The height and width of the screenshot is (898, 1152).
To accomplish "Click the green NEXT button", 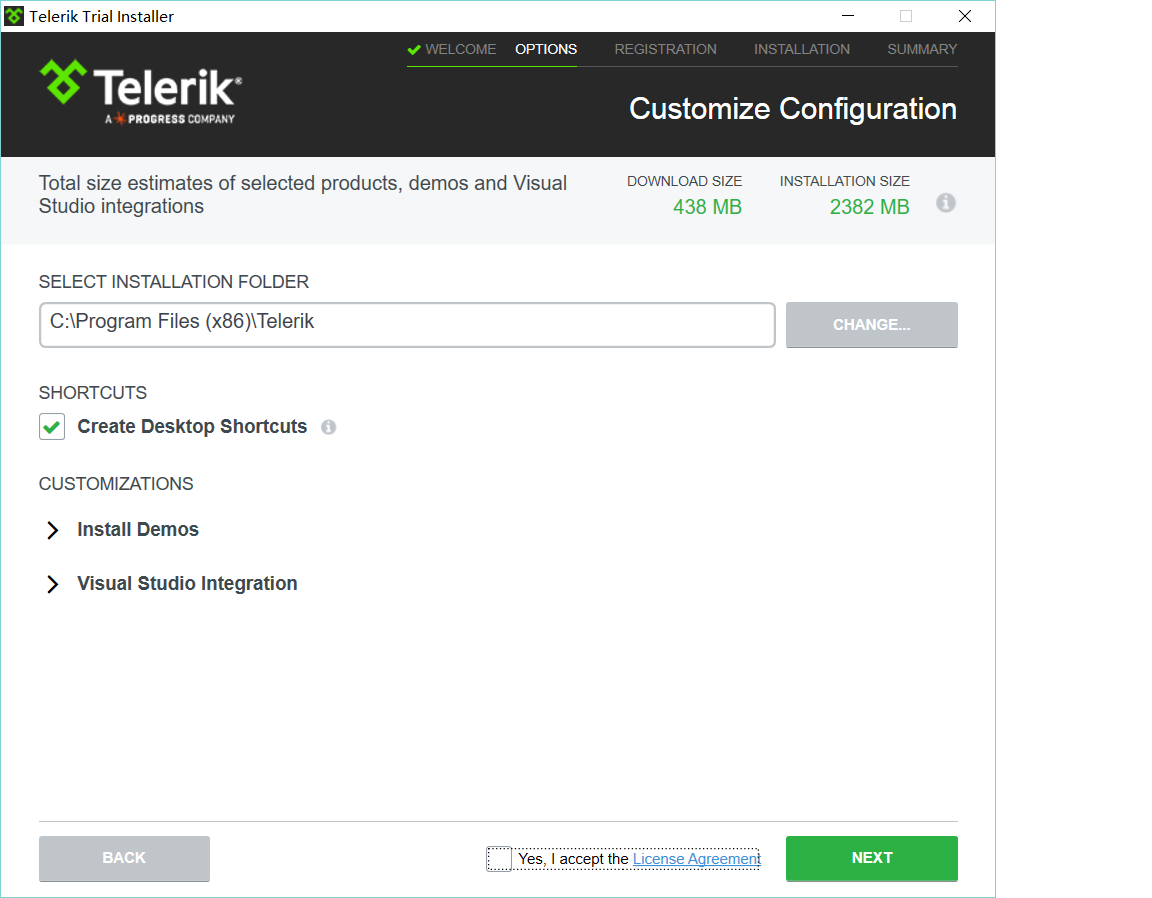I will (x=871, y=858).
